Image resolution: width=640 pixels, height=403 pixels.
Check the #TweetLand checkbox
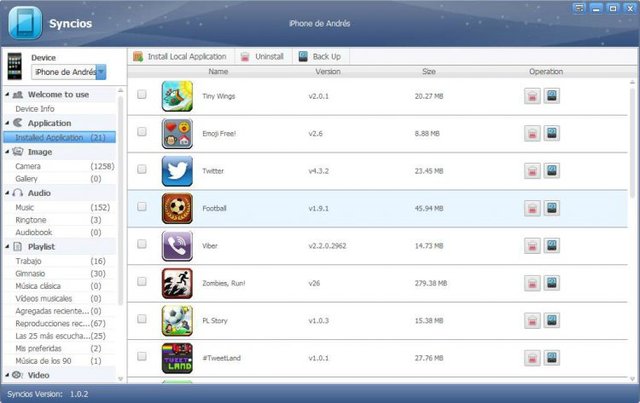[142, 356]
